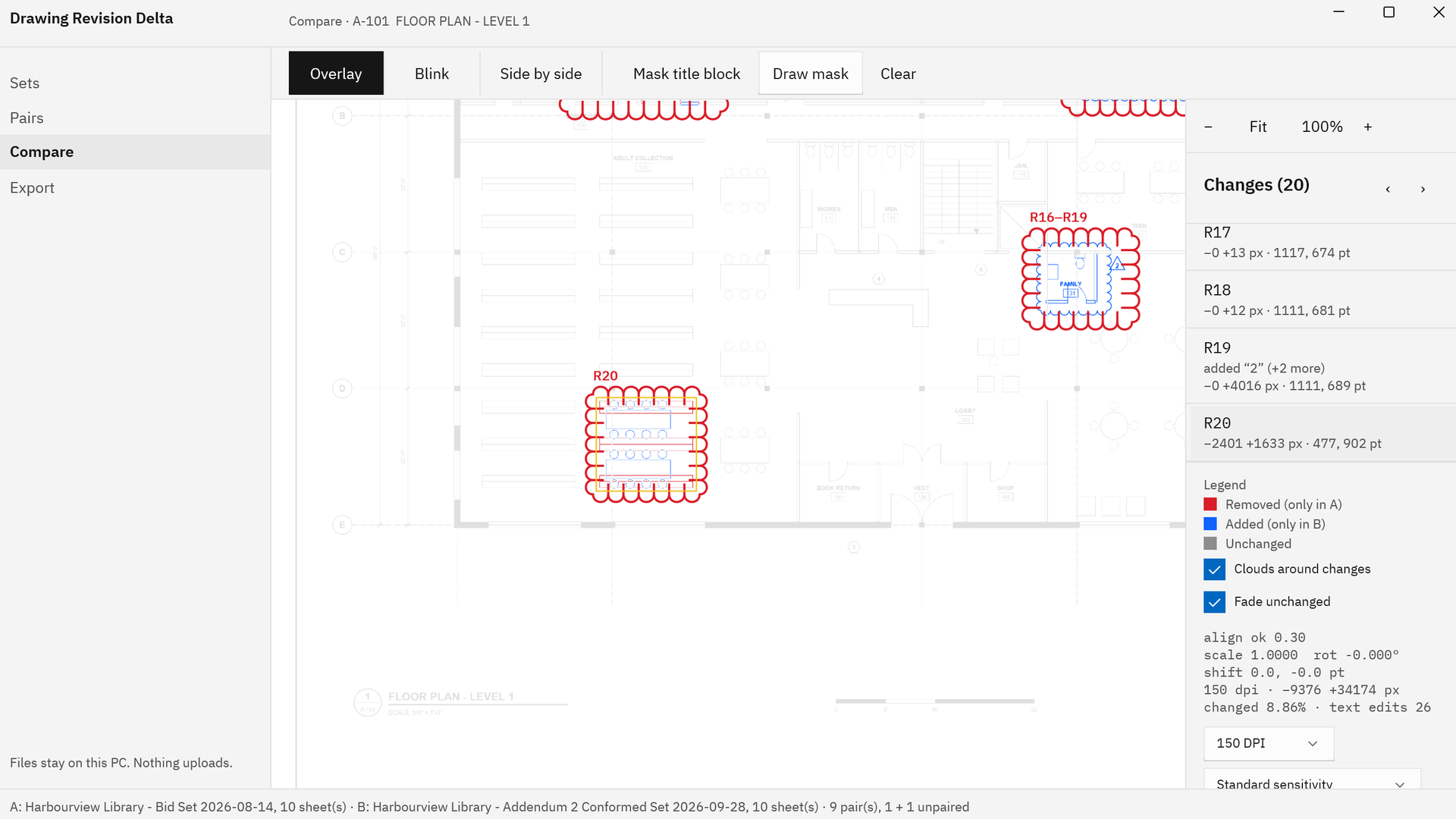Screen dimensions: 1456x819
Task: Maximize the application window
Action: [x=1389, y=12]
